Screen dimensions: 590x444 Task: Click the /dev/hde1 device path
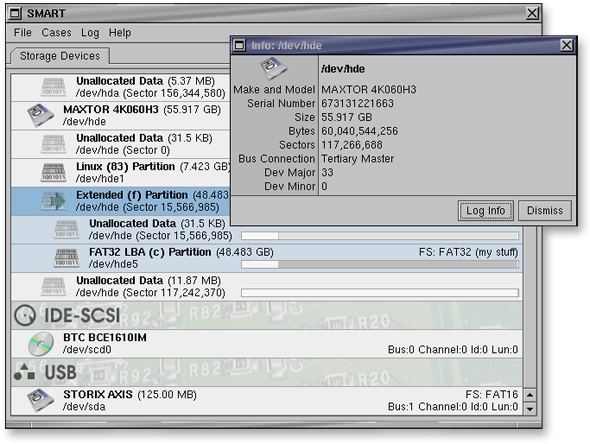(x=100, y=179)
